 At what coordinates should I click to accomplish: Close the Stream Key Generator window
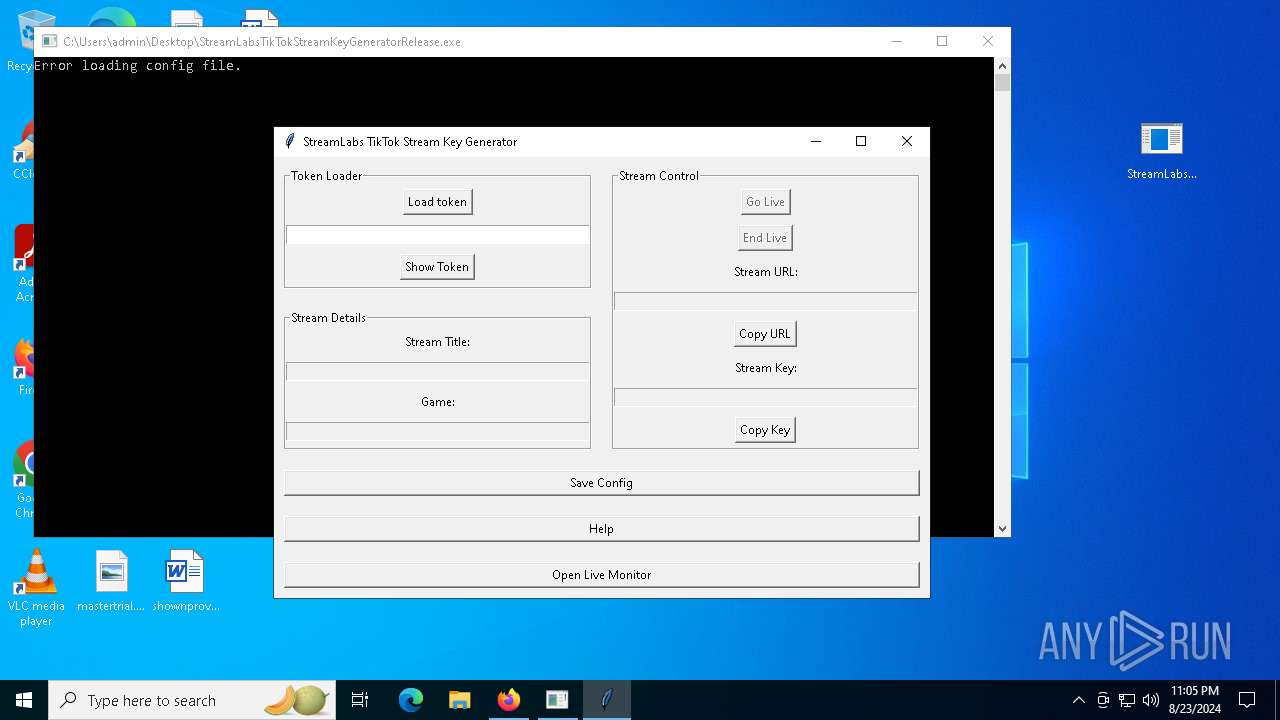click(x=907, y=141)
